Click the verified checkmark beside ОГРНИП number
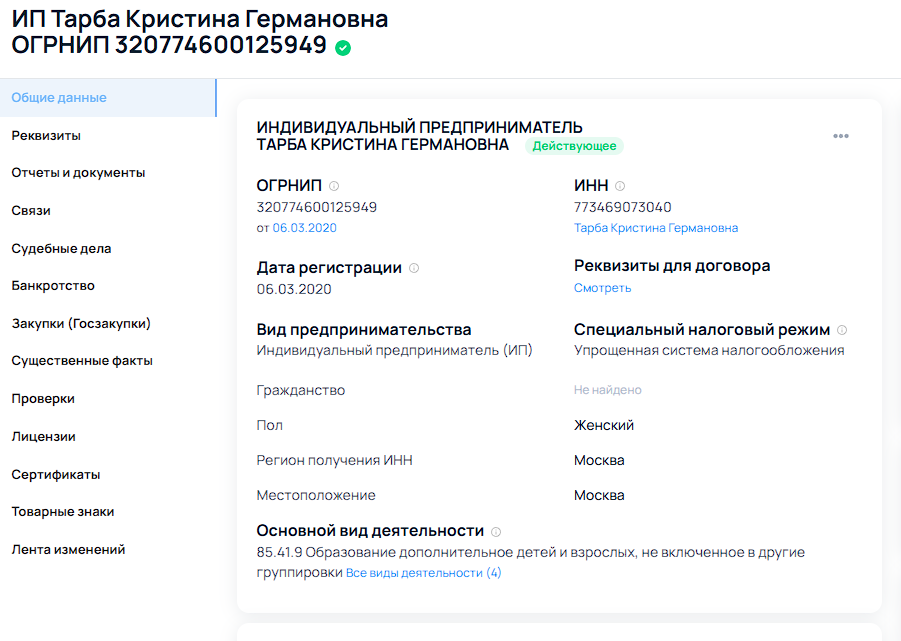901x641 pixels. [342, 47]
